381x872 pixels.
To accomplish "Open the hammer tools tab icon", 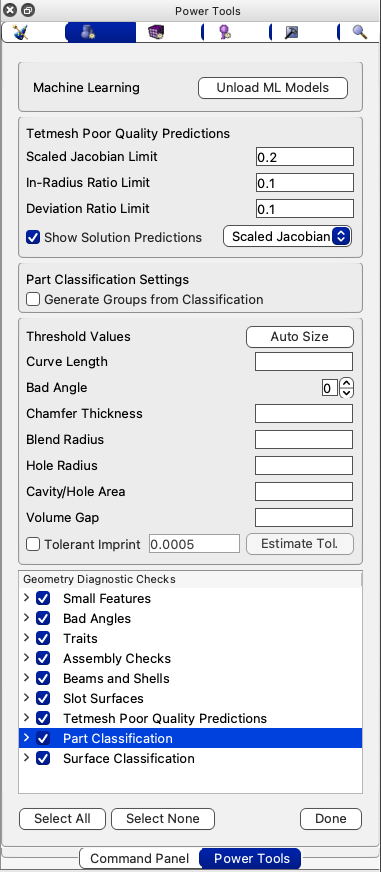I will [x=292, y=33].
